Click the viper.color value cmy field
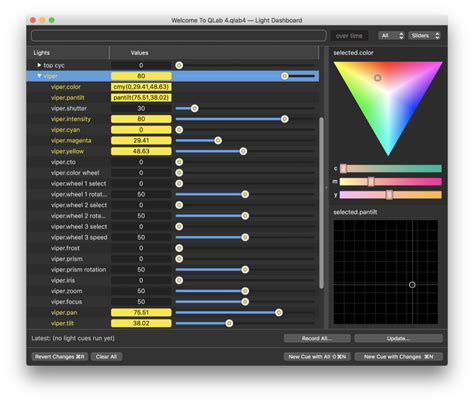The height and width of the screenshot is (403, 474). pyautogui.click(x=141, y=87)
